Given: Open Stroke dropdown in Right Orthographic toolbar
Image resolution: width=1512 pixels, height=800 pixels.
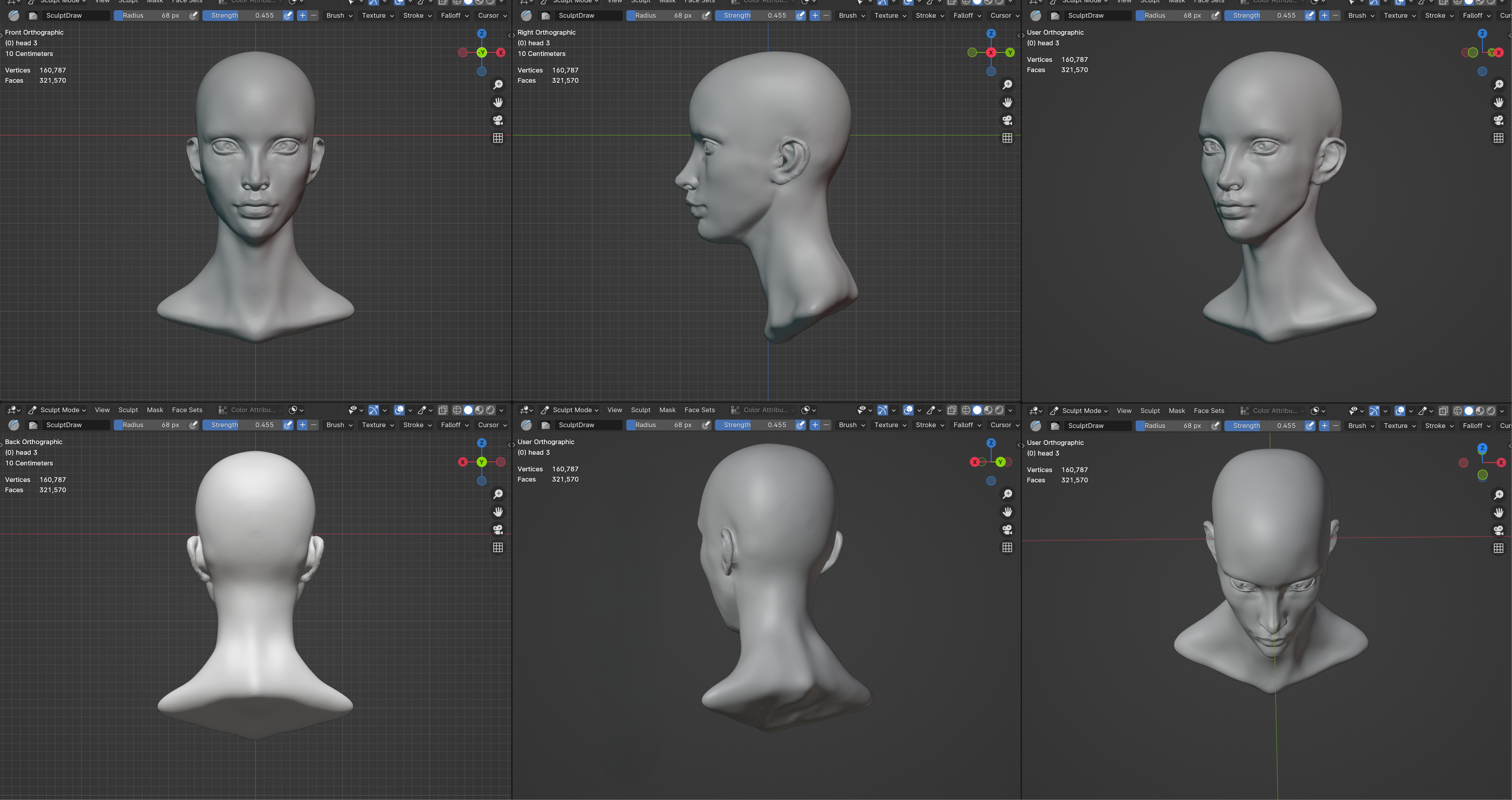Looking at the screenshot, I should tap(930, 15).
